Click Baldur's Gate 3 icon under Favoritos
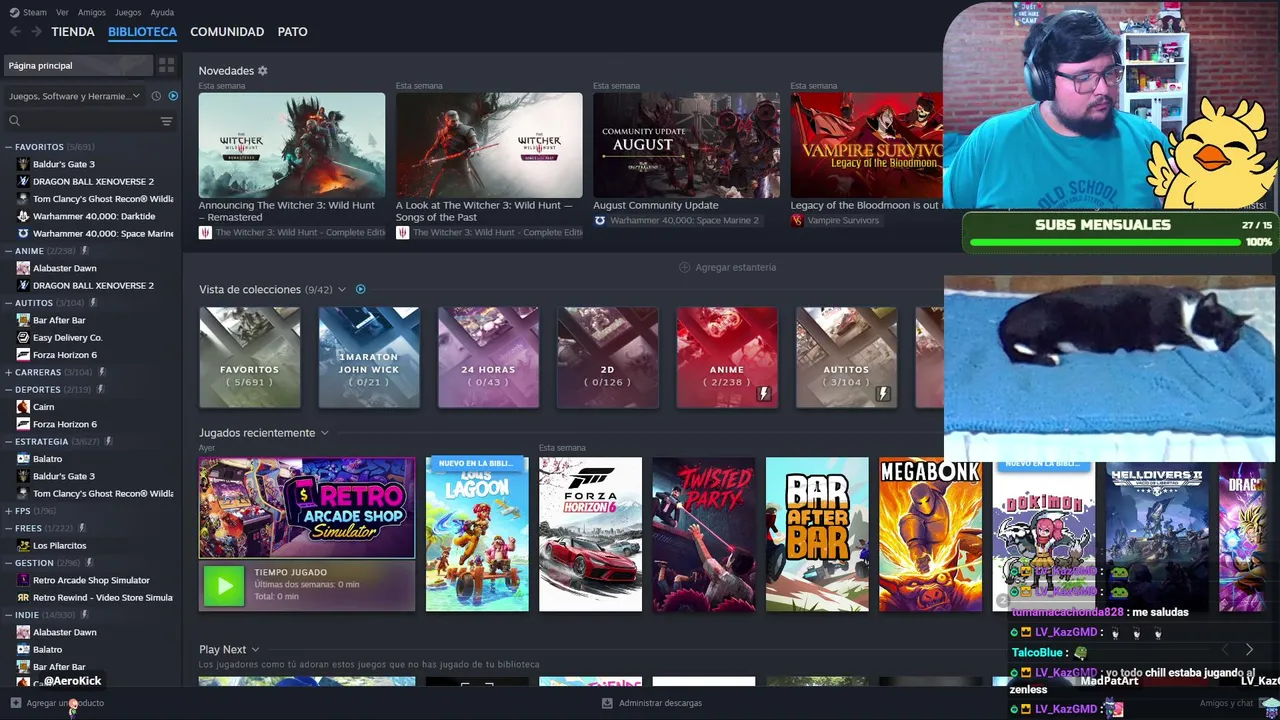1280x720 pixels. click(x=23, y=164)
